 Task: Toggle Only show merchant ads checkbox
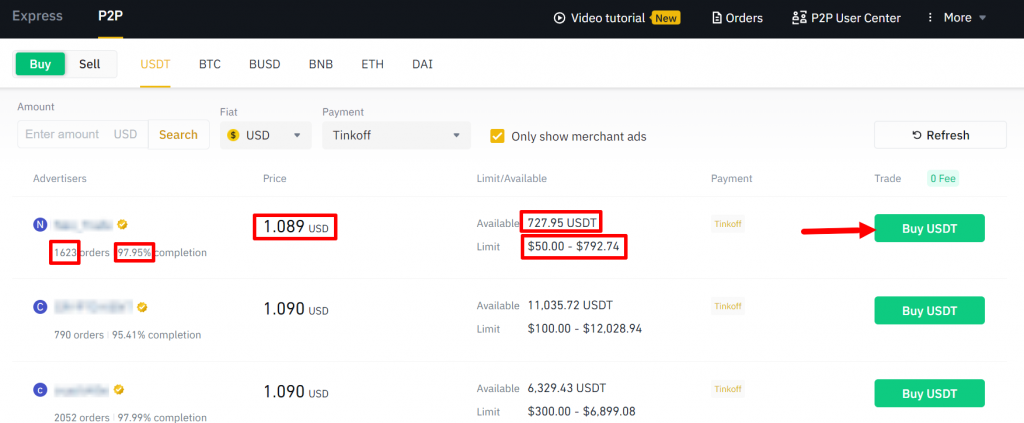[x=498, y=136]
